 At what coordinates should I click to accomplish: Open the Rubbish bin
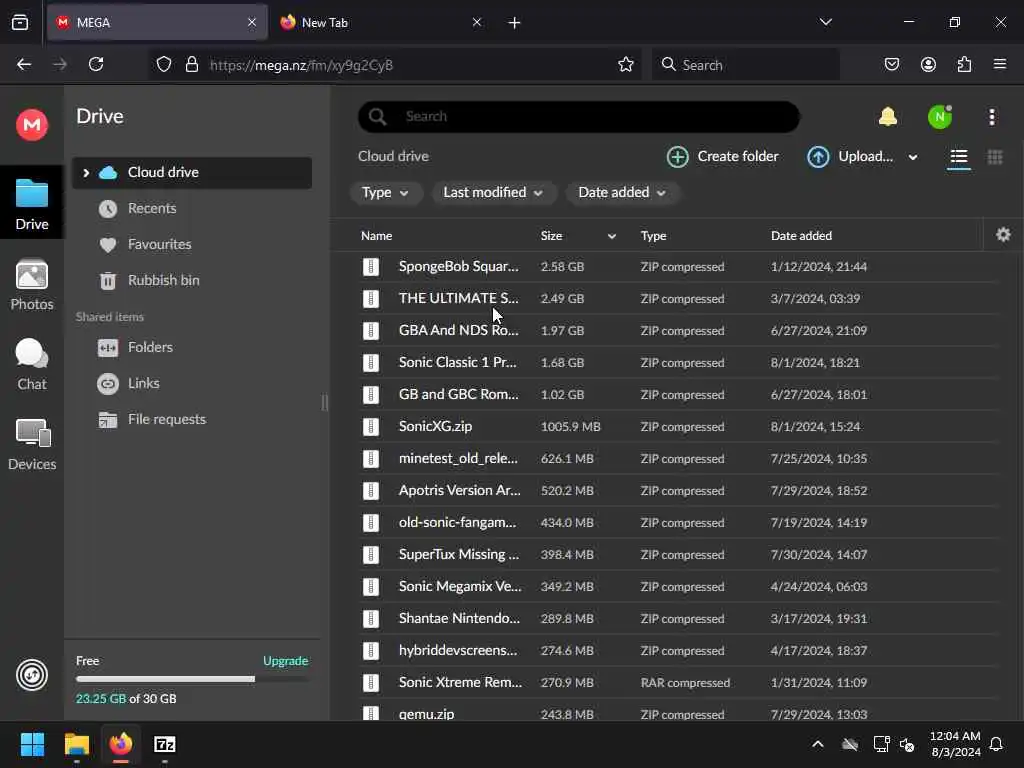[163, 280]
